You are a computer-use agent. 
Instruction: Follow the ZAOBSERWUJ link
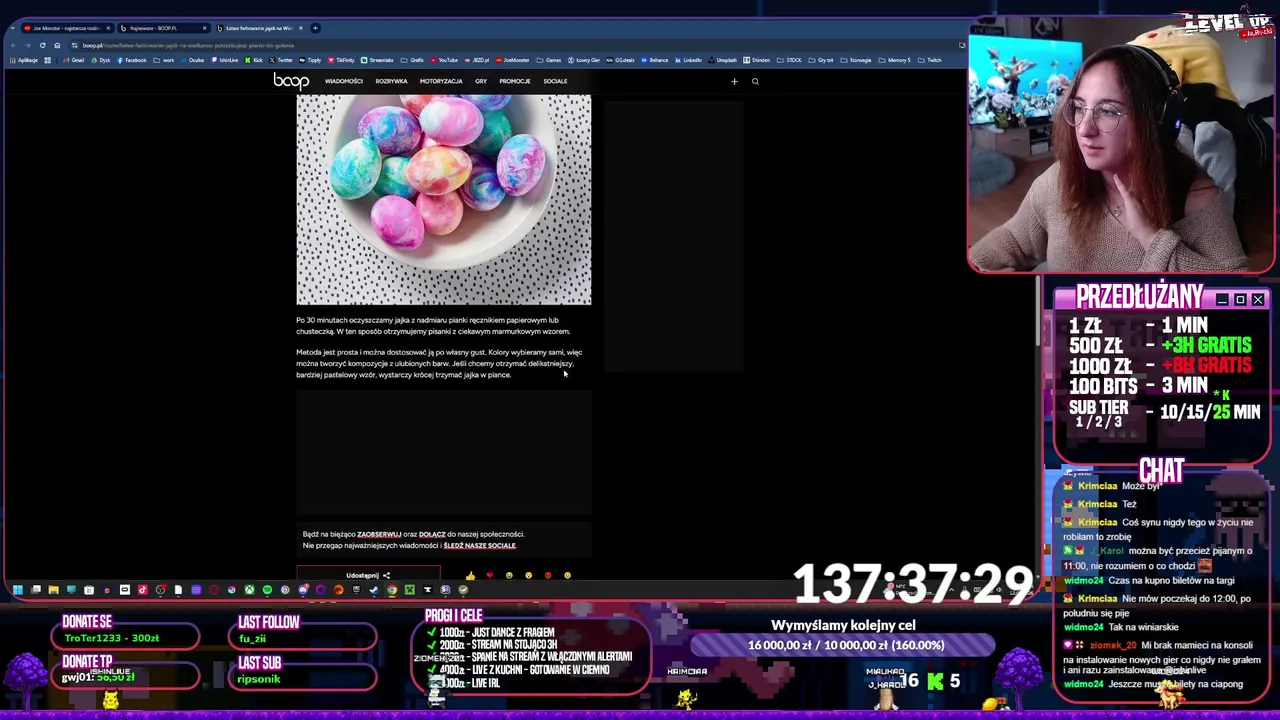coord(379,534)
